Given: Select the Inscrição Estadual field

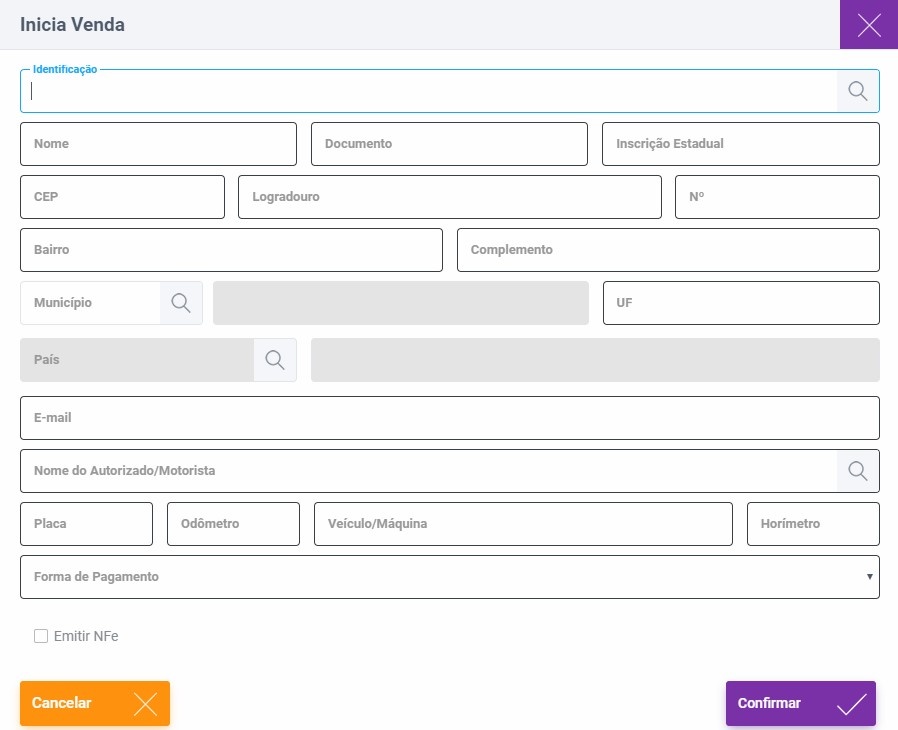Looking at the screenshot, I should (741, 144).
